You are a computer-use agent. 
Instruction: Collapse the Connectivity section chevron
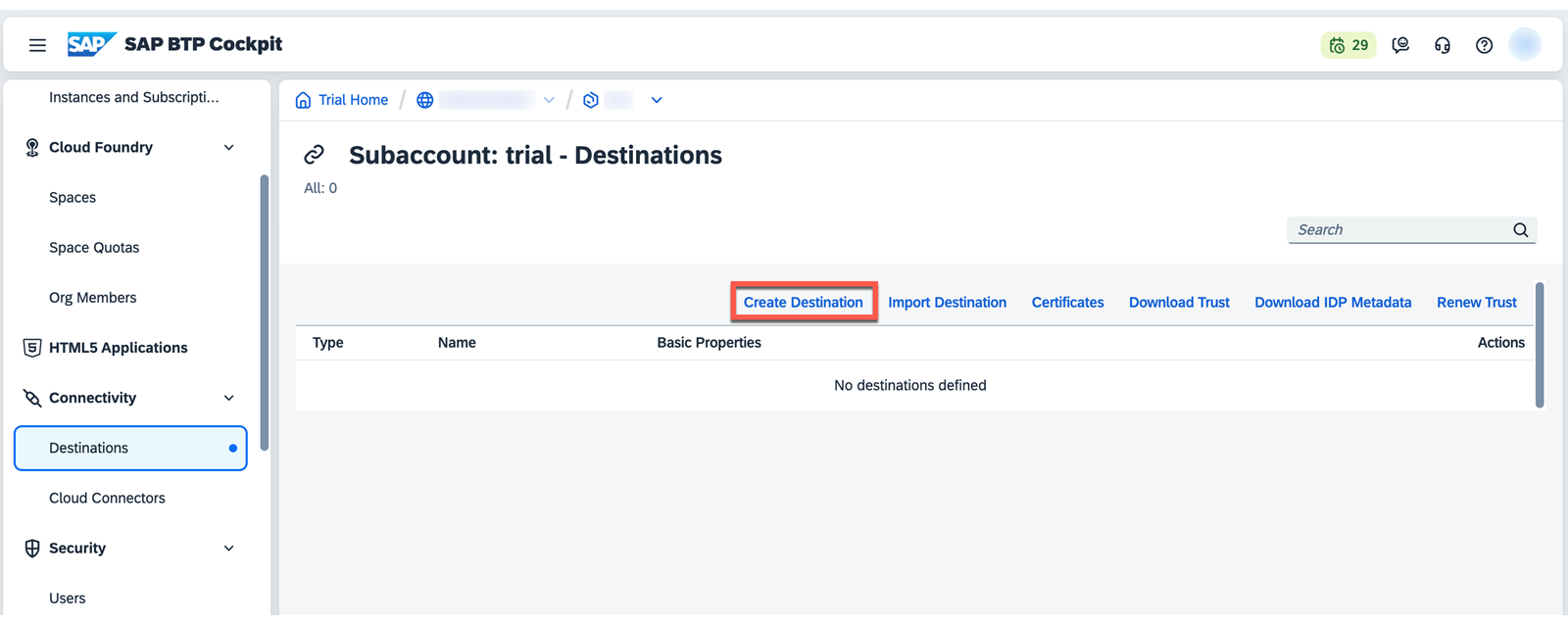229,398
